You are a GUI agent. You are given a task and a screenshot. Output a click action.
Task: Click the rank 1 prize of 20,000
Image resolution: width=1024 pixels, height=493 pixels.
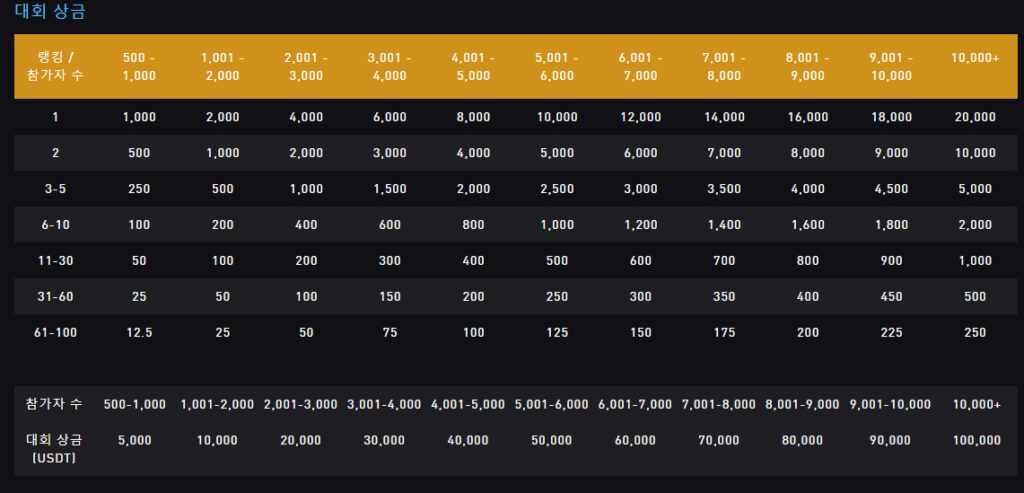pyautogui.click(x=975, y=118)
